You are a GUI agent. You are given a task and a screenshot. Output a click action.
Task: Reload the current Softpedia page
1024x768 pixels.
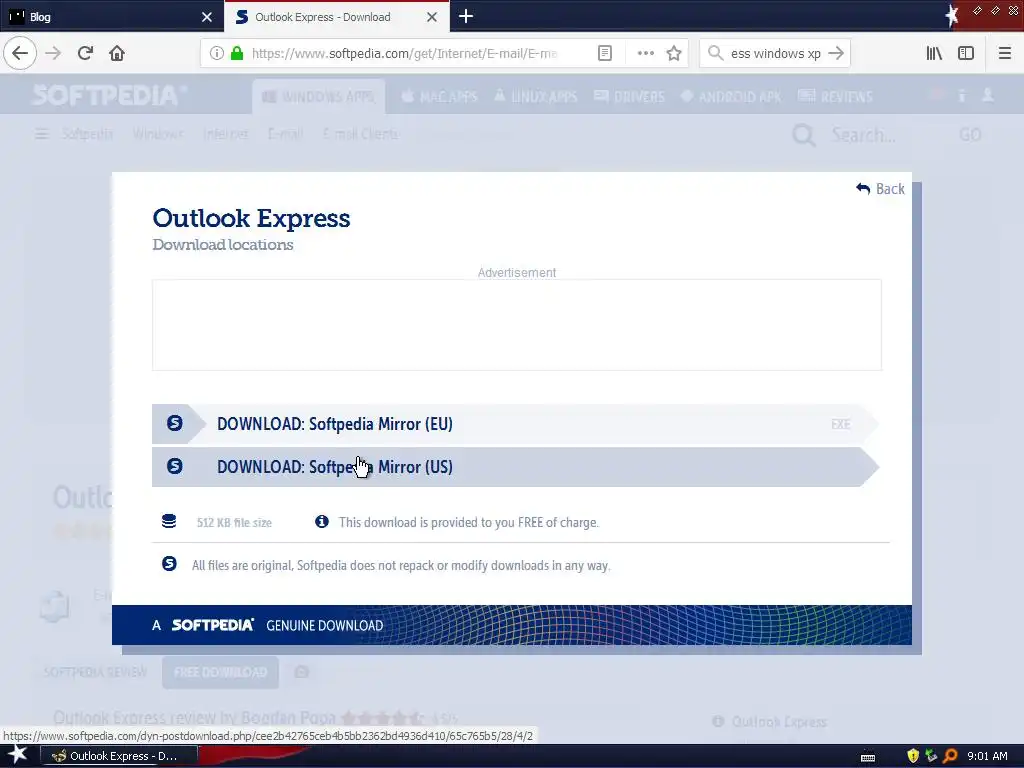point(85,53)
